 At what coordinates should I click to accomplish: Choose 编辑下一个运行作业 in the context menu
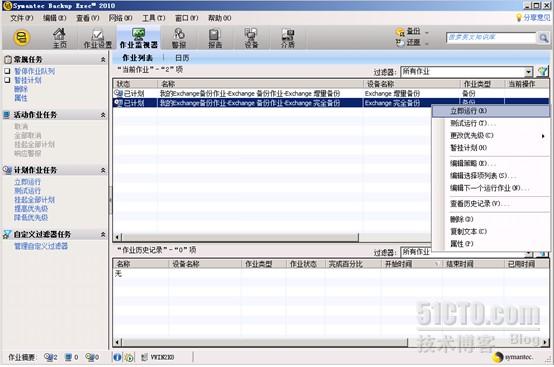[x=490, y=188]
